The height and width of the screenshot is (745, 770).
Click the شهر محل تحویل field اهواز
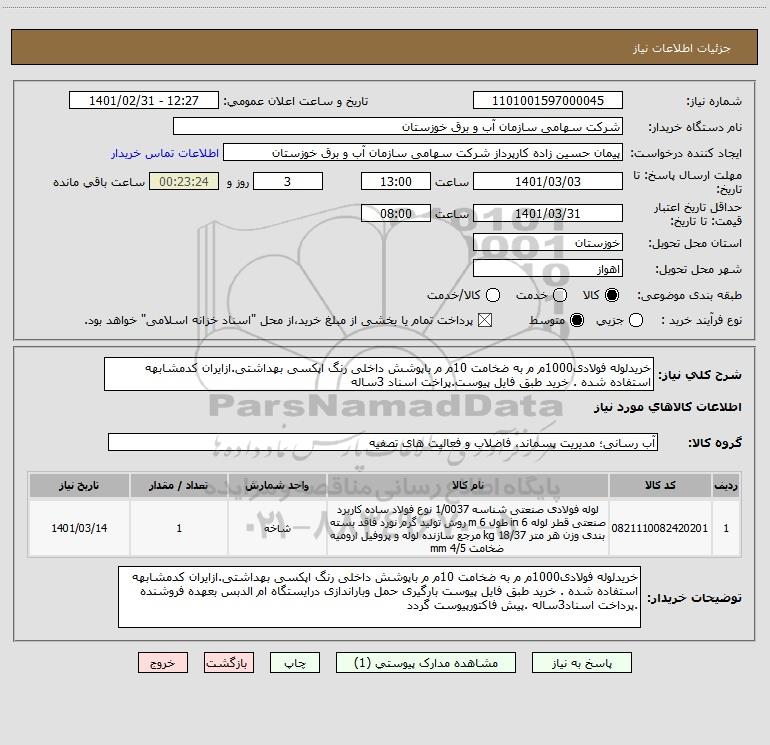[548, 268]
